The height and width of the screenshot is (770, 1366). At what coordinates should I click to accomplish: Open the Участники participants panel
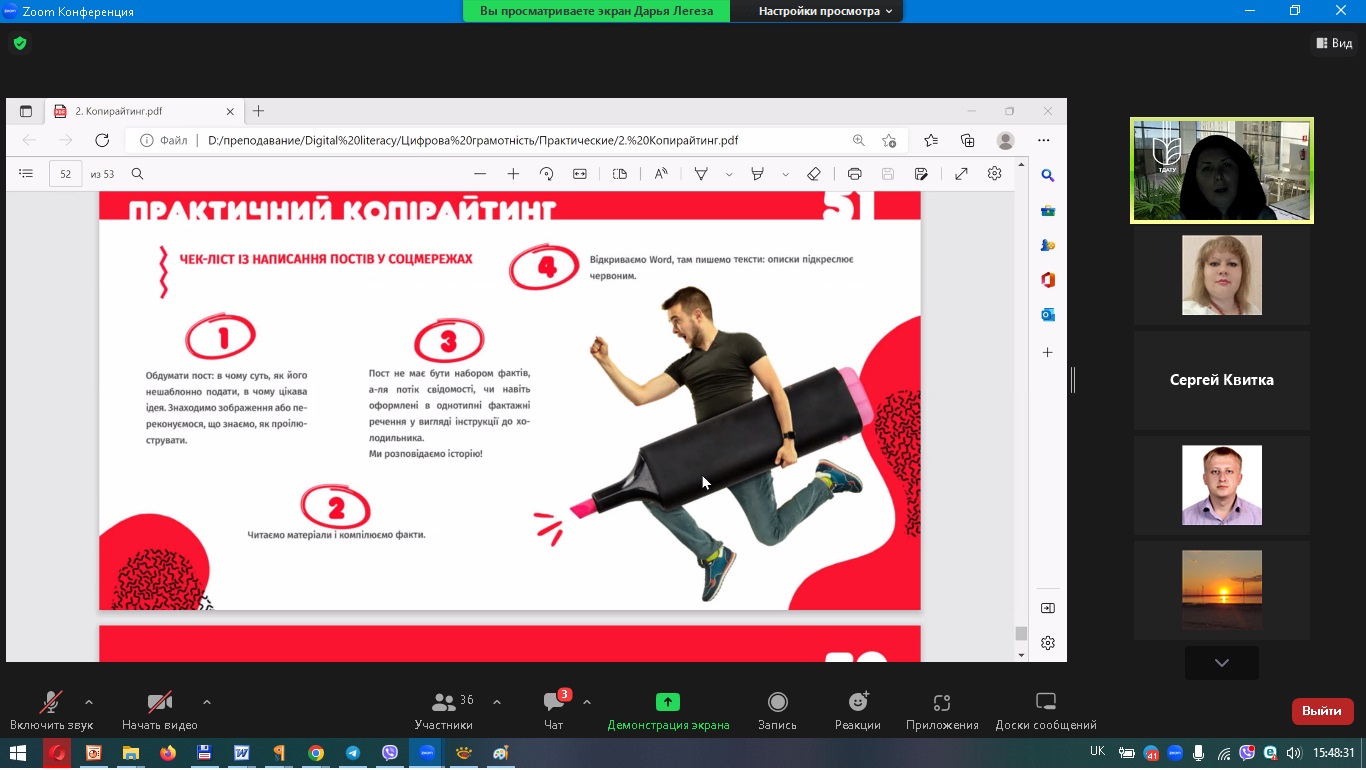click(444, 710)
